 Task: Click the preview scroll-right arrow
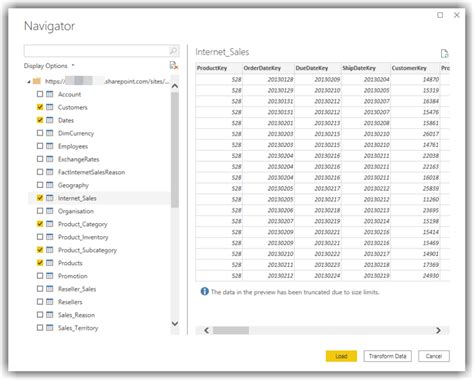(x=438, y=330)
